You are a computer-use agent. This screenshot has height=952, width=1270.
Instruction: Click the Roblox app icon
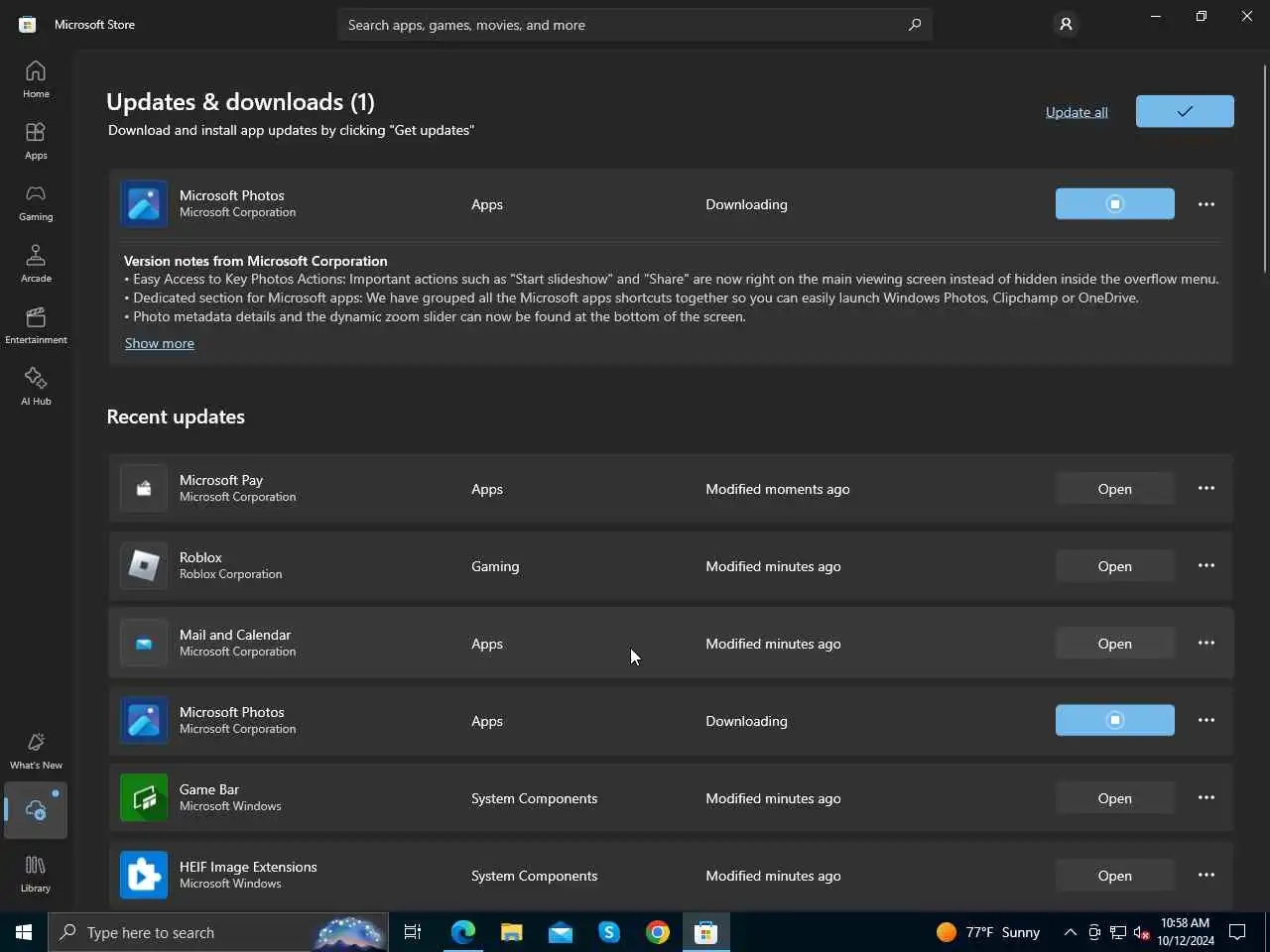(x=144, y=566)
